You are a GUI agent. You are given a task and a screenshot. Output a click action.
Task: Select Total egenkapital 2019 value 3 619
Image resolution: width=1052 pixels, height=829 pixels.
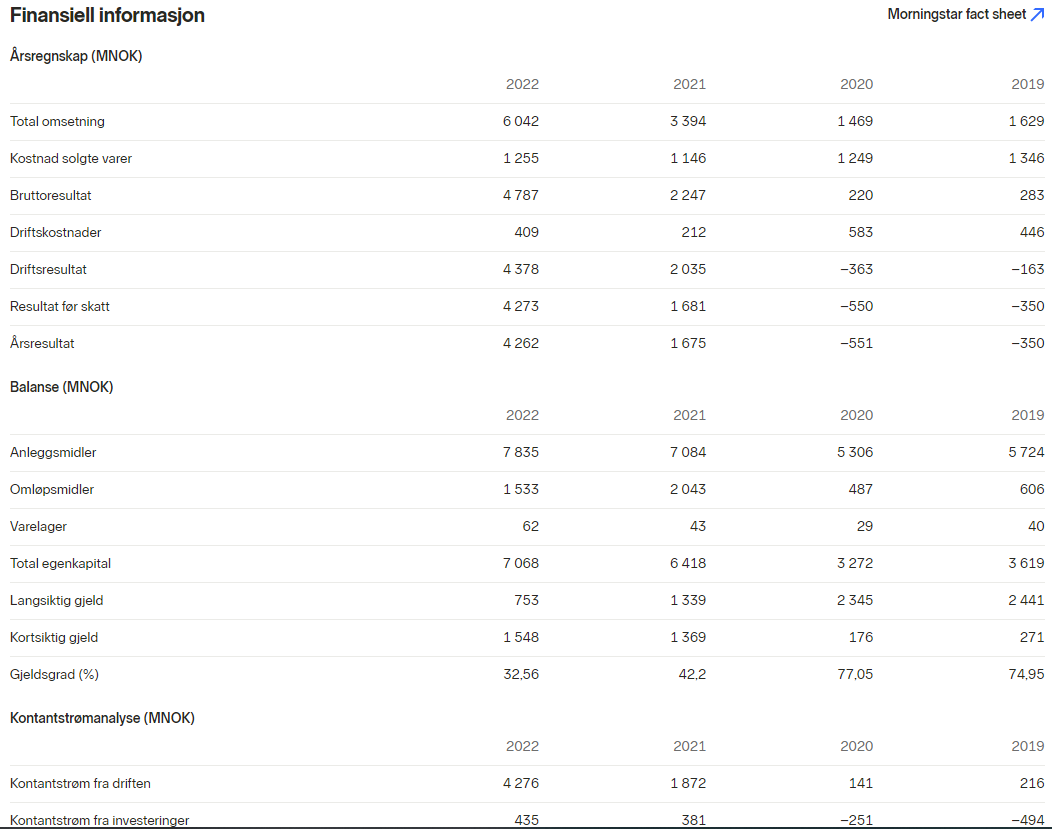point(1027,563)
